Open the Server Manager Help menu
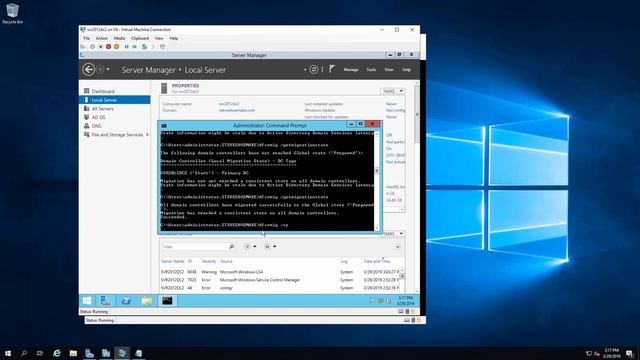 tap(406, 70)
